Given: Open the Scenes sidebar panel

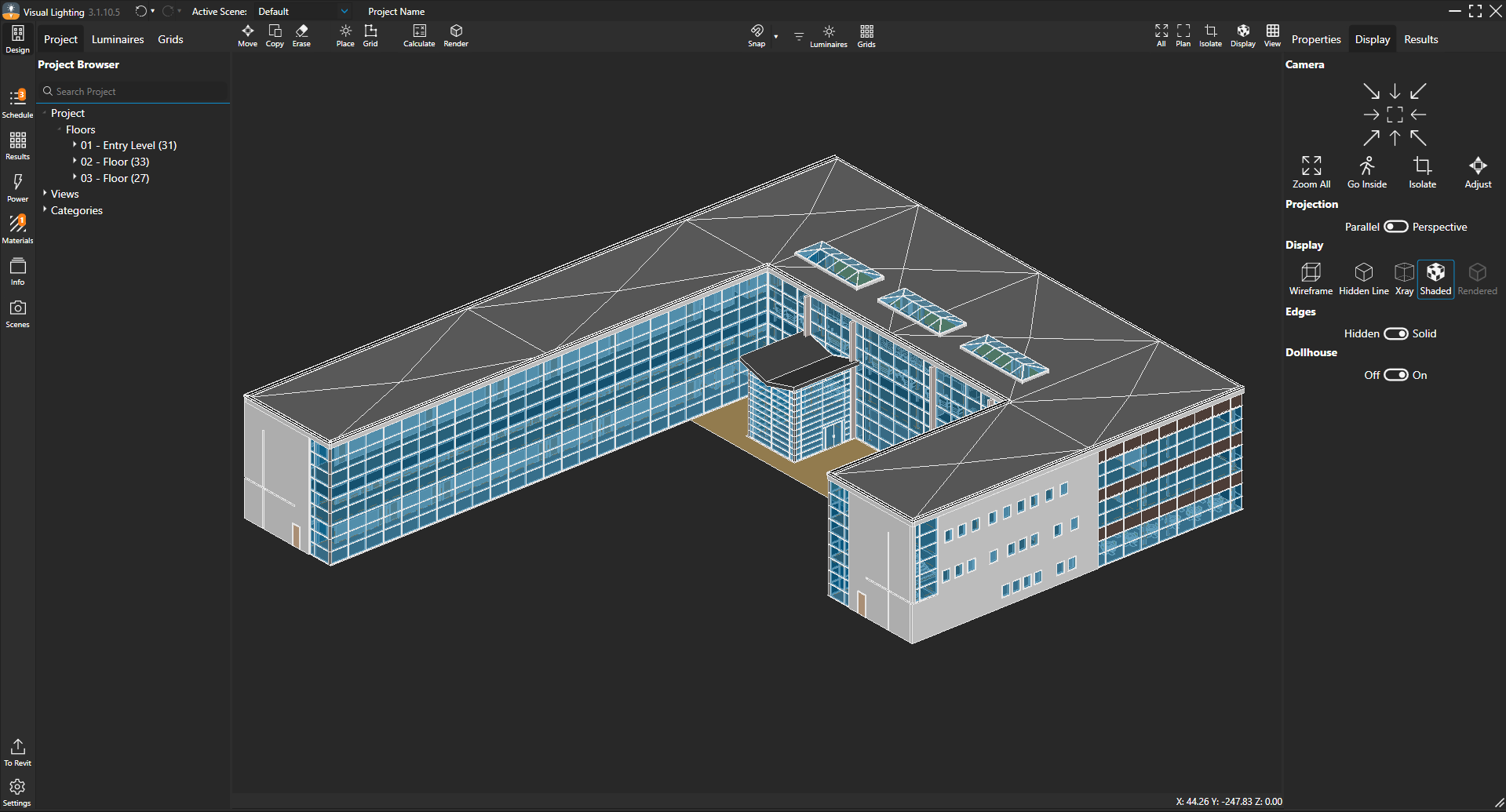Looking at the screenshot, I should point(17,312).
